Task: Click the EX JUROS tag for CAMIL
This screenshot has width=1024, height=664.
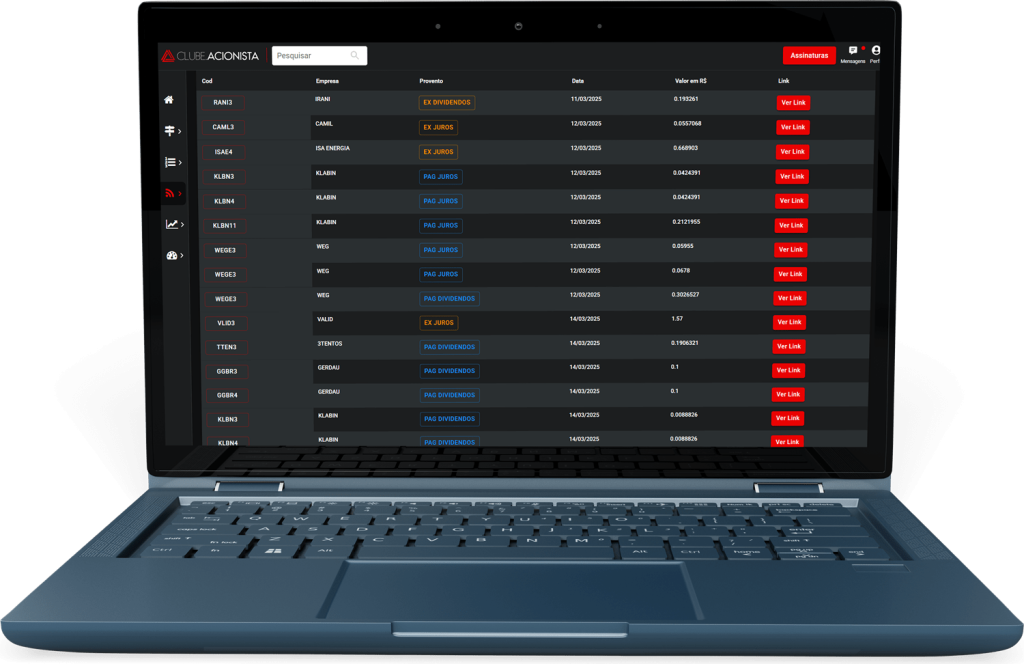Action: click(438, 127)
